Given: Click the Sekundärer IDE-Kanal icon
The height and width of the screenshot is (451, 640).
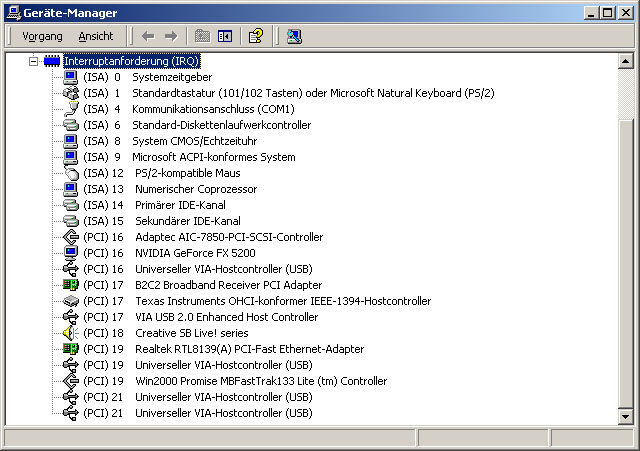Looking at the screenshot, I should click(x=71, y=221).
